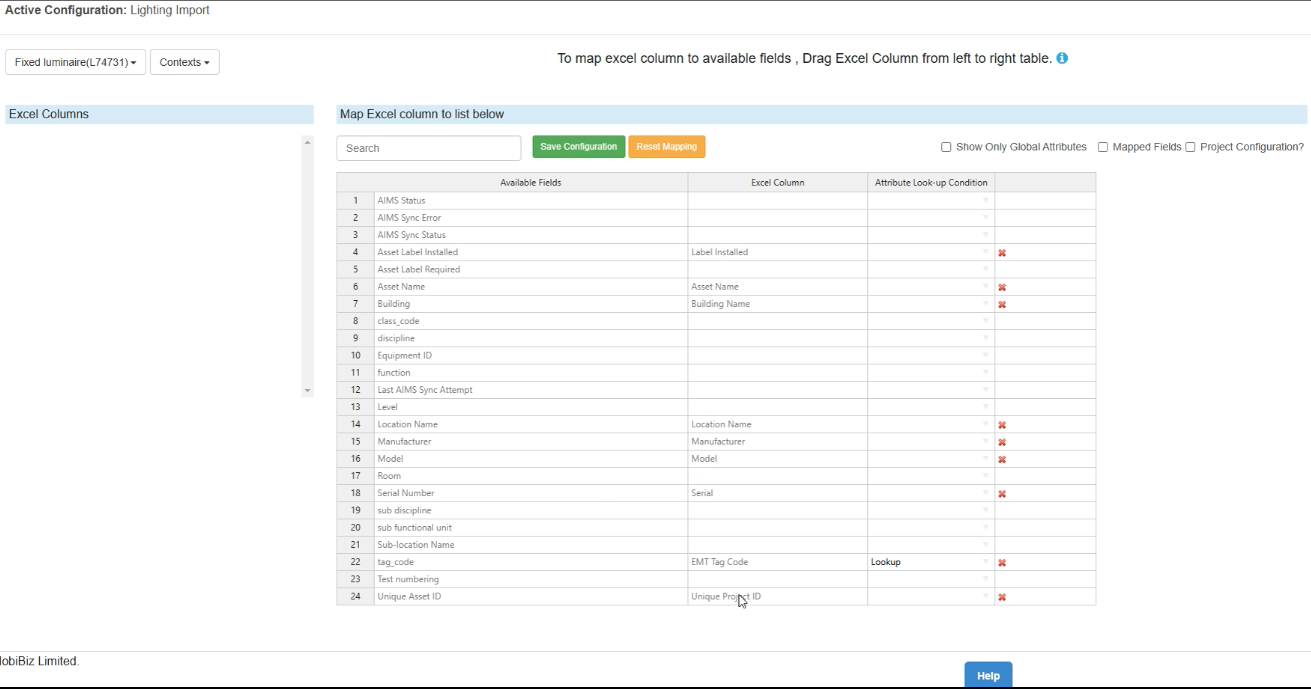The height and width of the screenshot is (689, 1311).
Task: Click the Excel Columns panel header
Action: point(159,114)
